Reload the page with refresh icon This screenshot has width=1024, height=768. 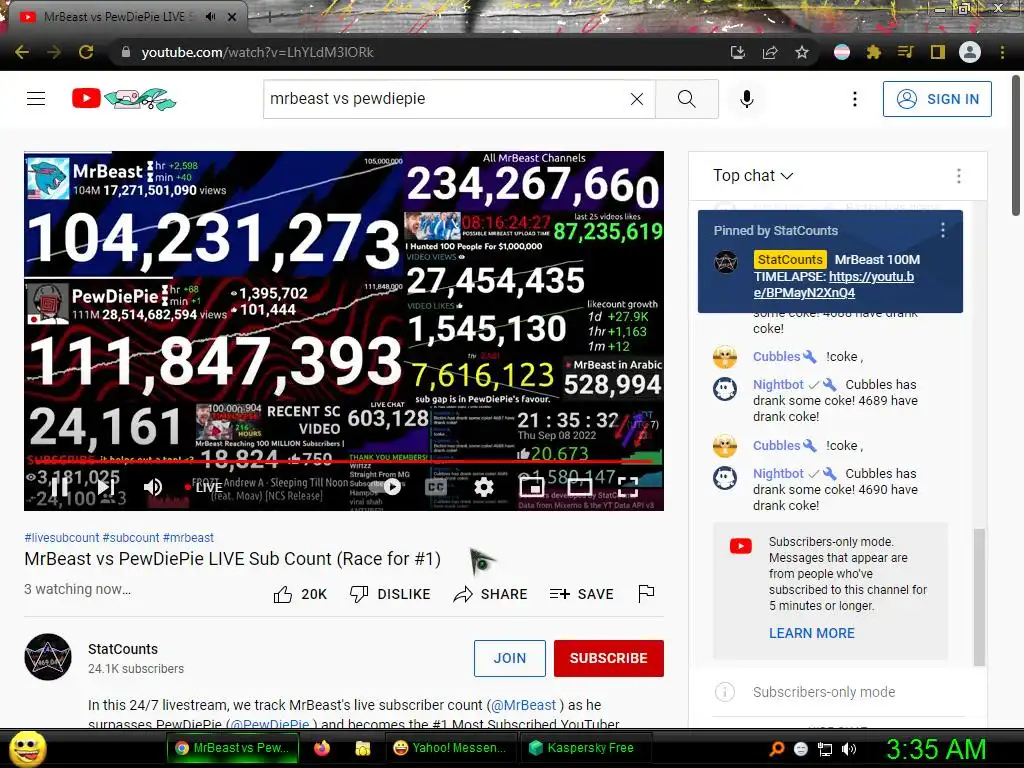(86, 52)
